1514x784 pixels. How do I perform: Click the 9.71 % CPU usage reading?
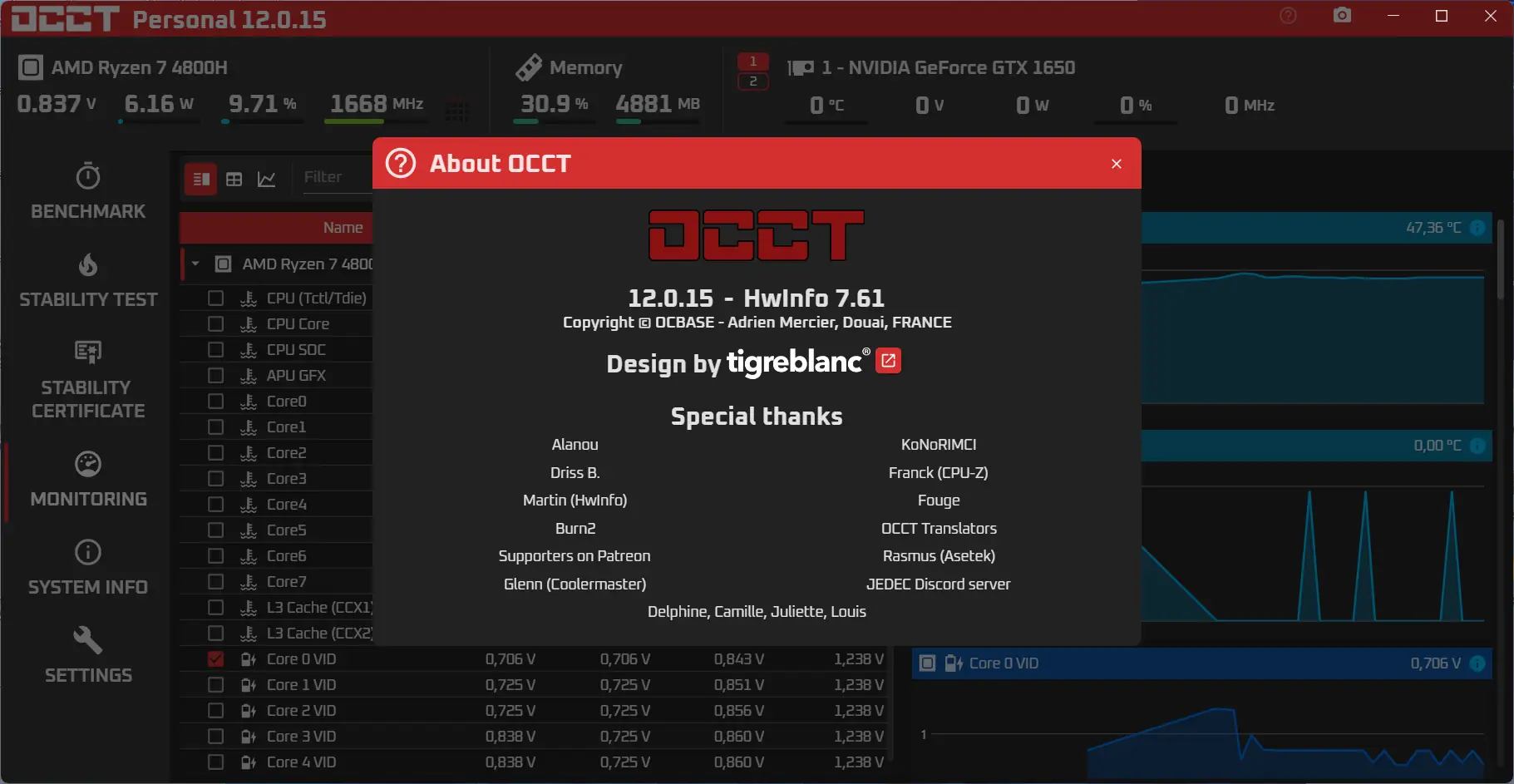pyautogui.click(x=263, y=104)
